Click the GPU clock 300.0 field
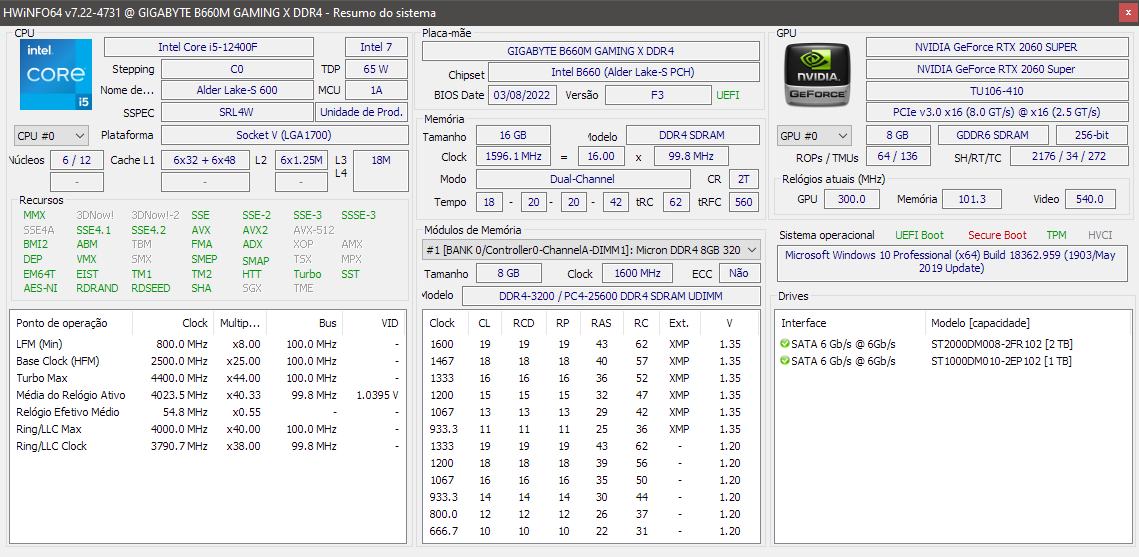 tap(851, 199)
